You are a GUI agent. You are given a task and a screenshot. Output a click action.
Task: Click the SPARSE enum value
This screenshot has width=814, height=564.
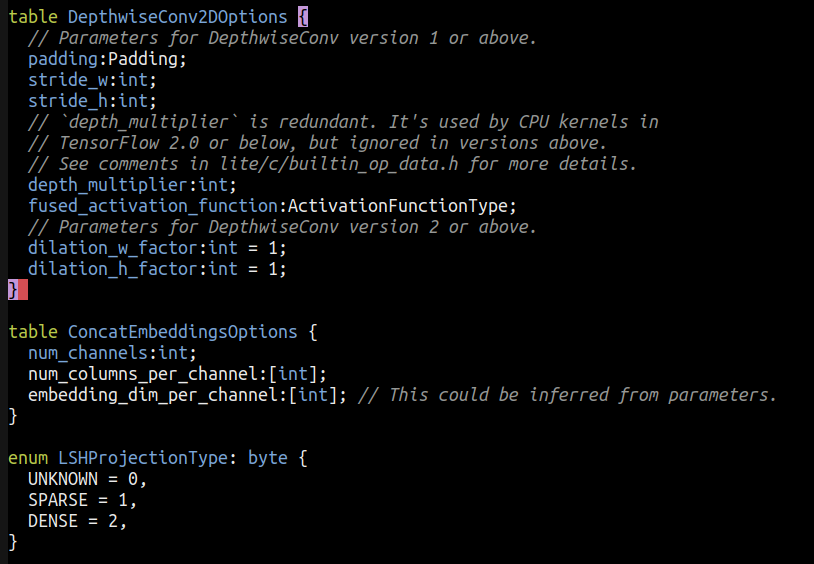(58, 500)
